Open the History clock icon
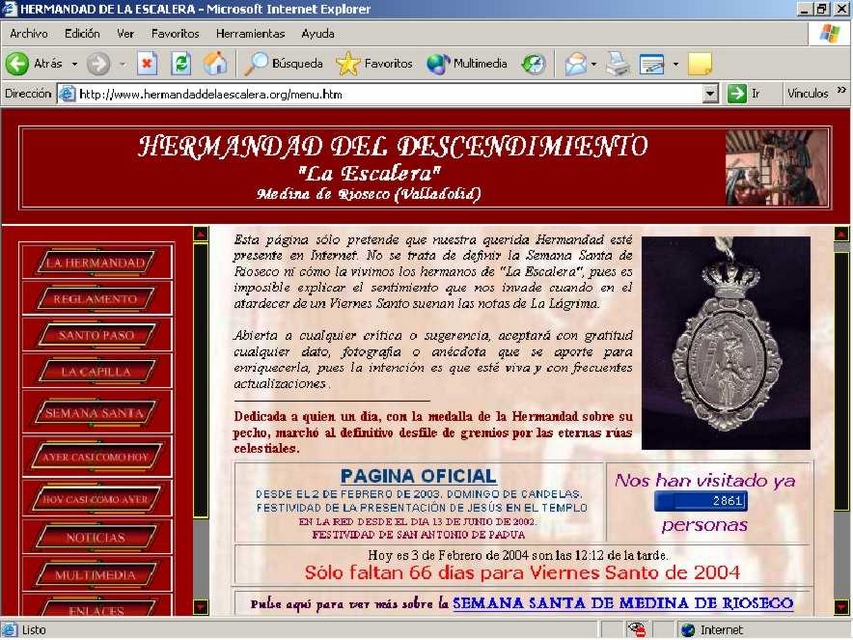Image resolution: width=853 pixels, height=640 pixels. (x=533, y=64)
